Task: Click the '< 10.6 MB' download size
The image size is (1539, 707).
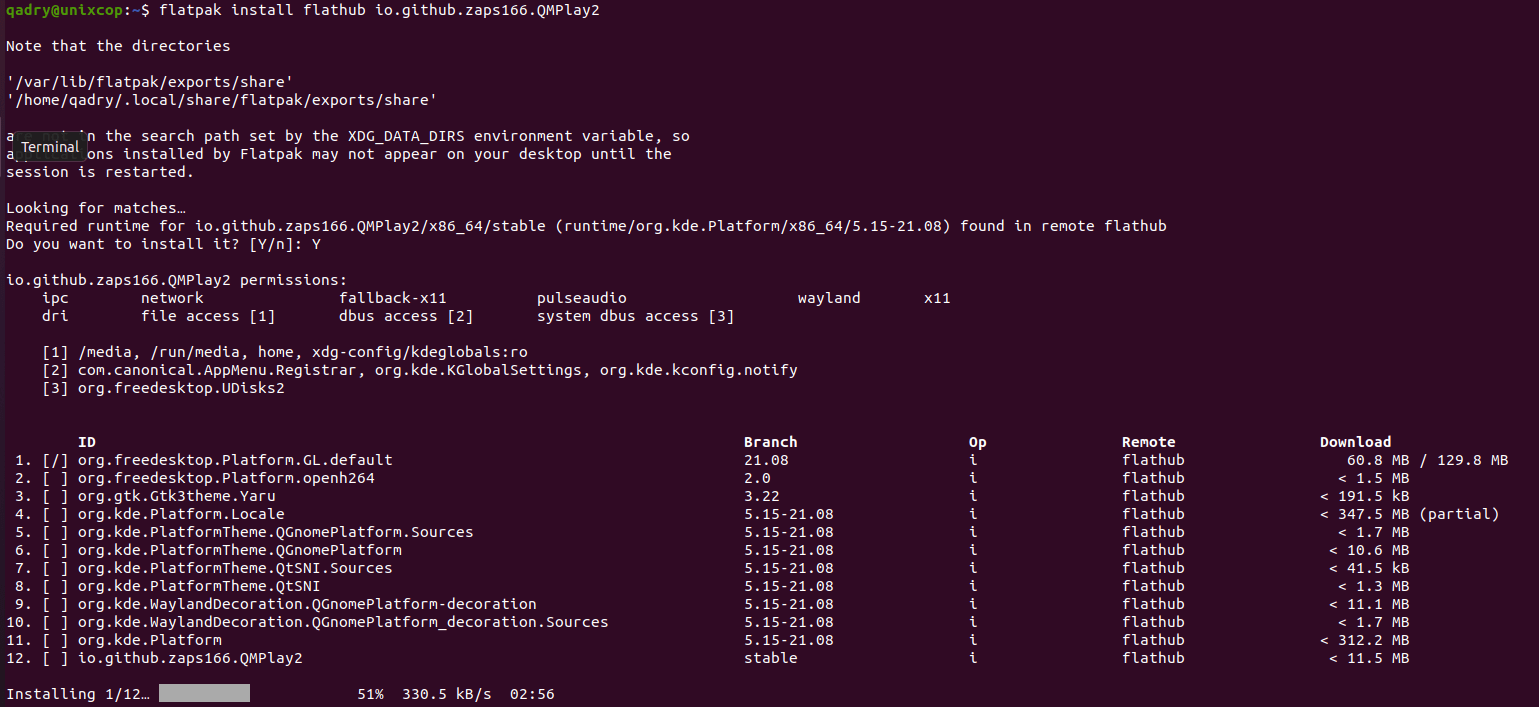Action: click(x=1369, y=550)
